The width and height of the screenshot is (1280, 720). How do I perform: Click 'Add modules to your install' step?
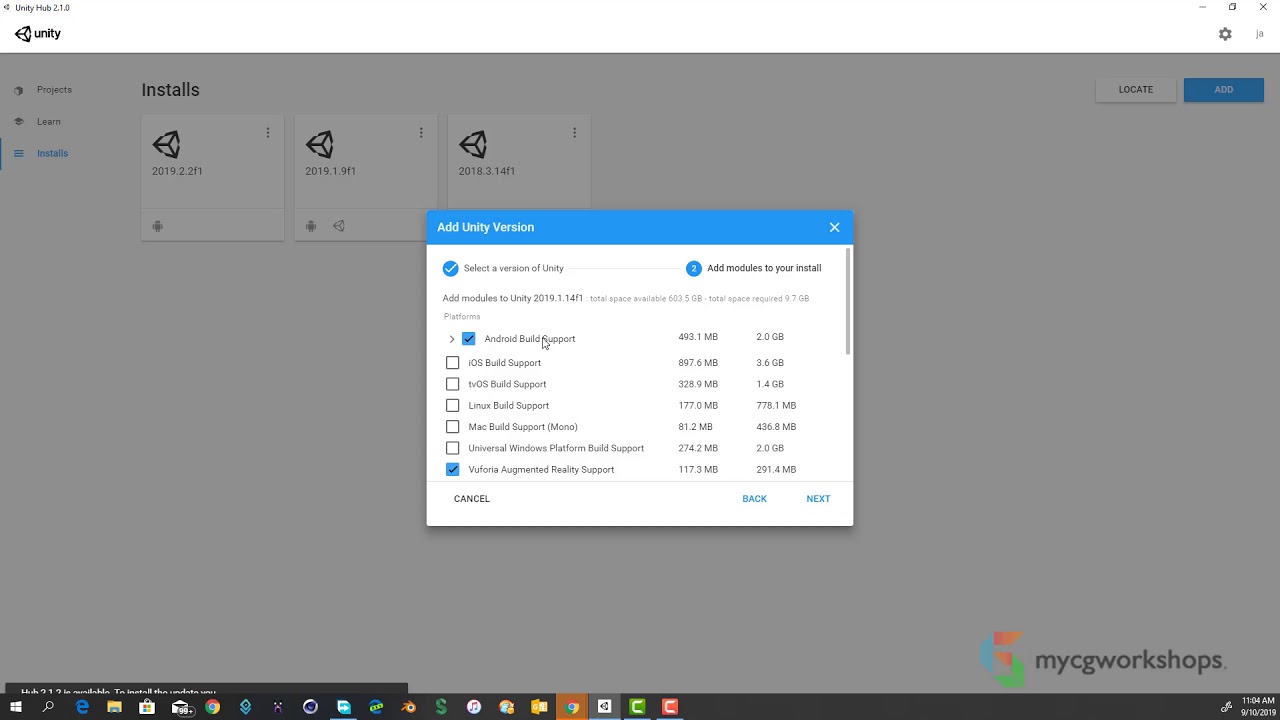pos(764,268)
